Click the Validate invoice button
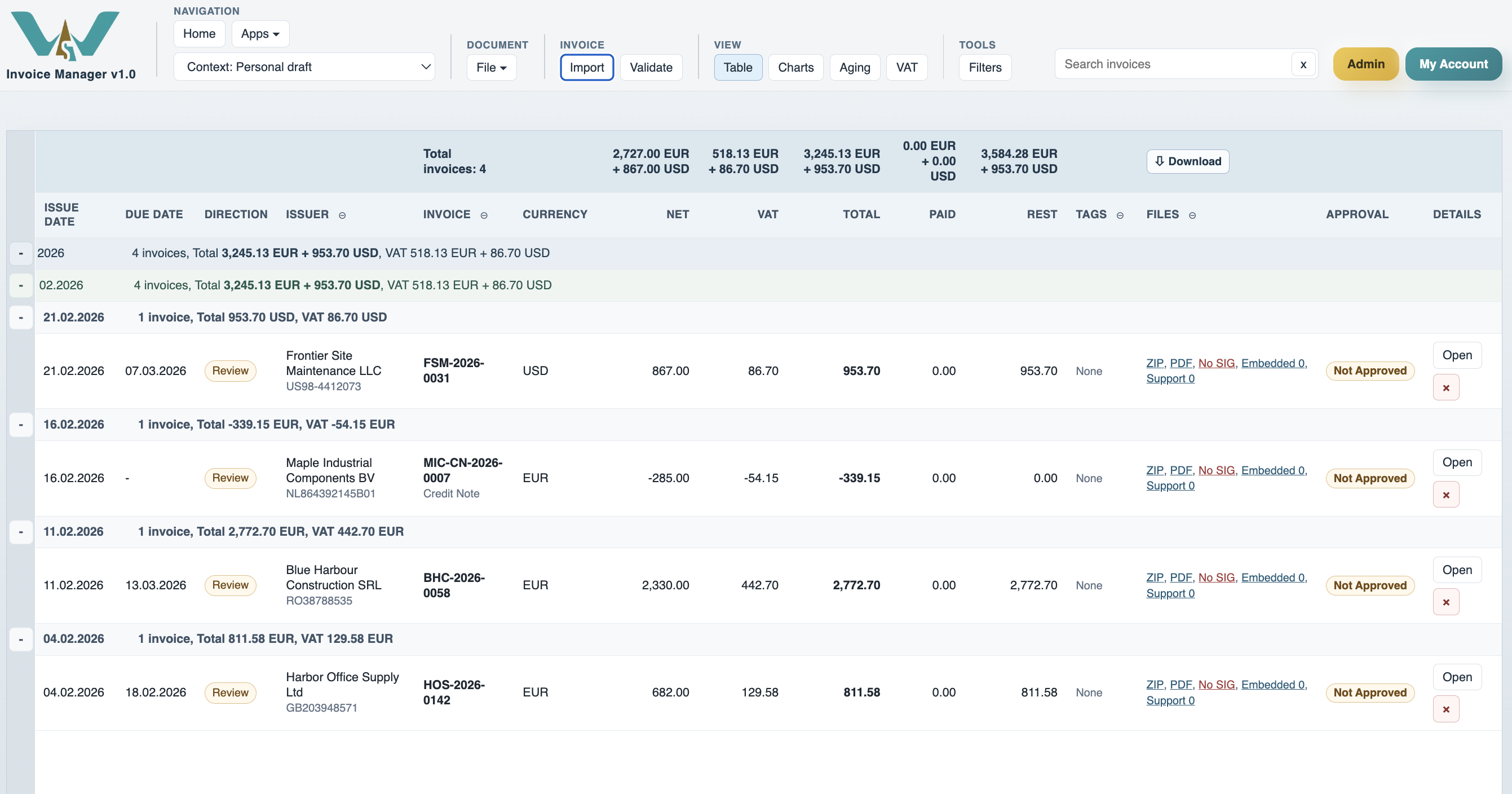 [x=651, y=68]
